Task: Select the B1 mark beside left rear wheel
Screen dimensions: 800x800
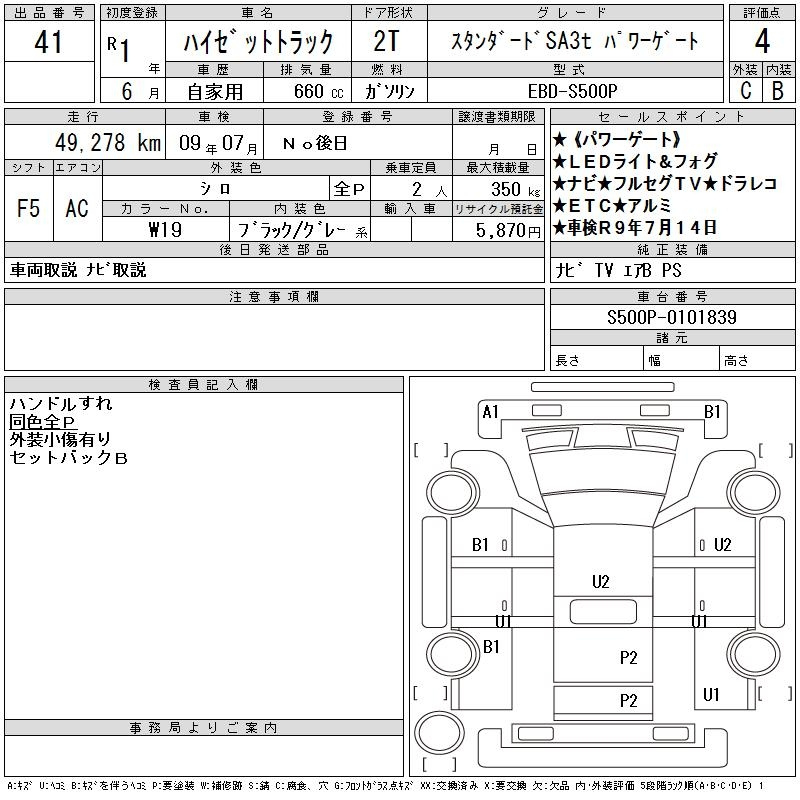Action: (x=491, y=647)
